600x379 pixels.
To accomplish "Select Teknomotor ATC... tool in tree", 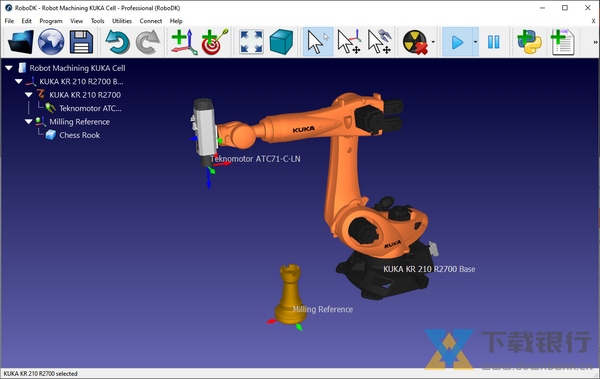I will 90,108.
